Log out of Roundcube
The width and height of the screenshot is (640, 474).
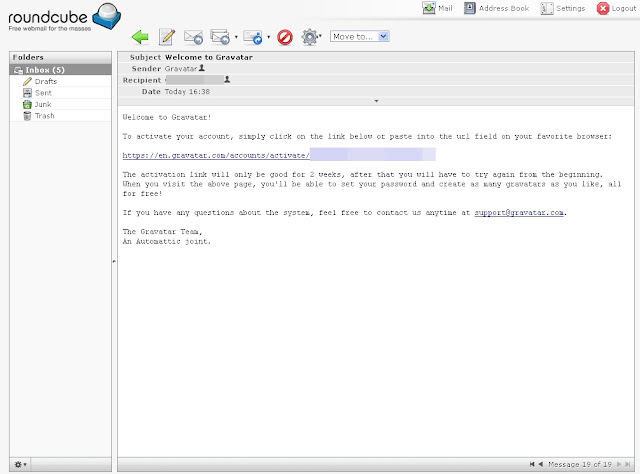pos(616,8)
